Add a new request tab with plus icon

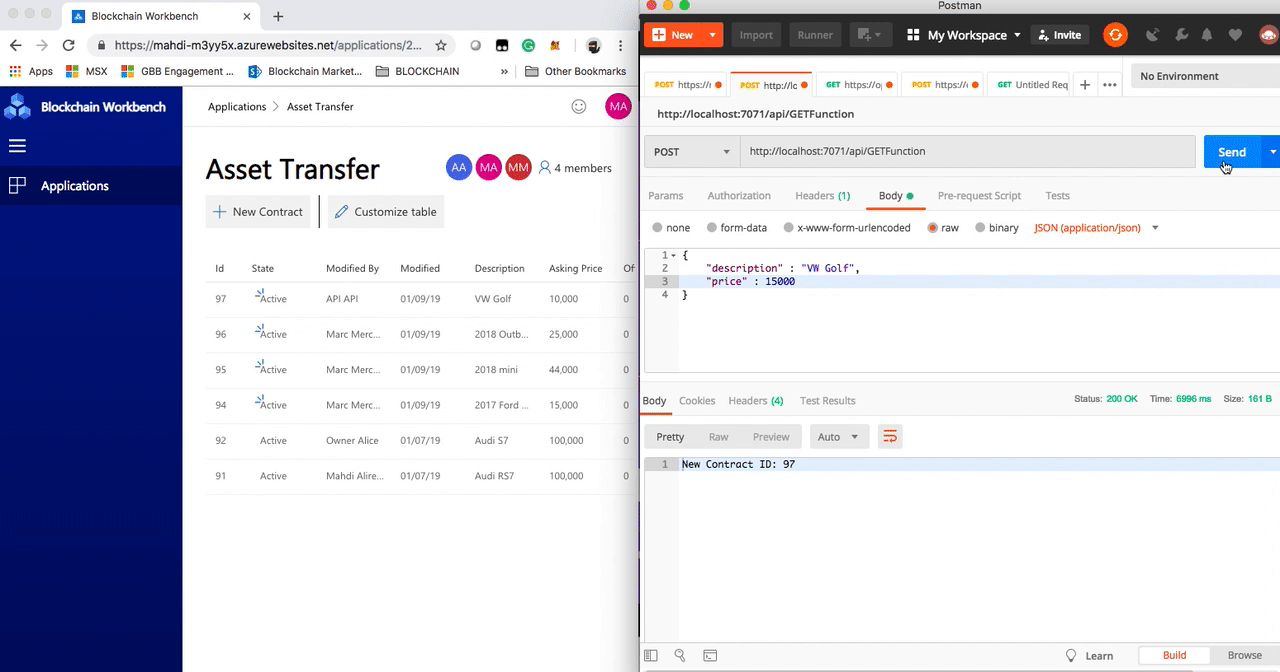tap(1085, 85)
